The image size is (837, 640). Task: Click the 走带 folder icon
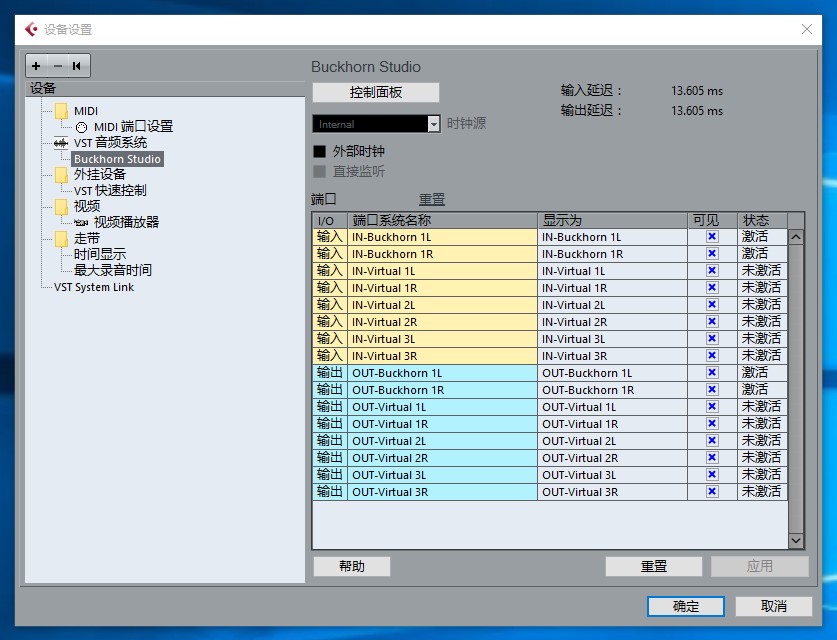tap(61, 239)
